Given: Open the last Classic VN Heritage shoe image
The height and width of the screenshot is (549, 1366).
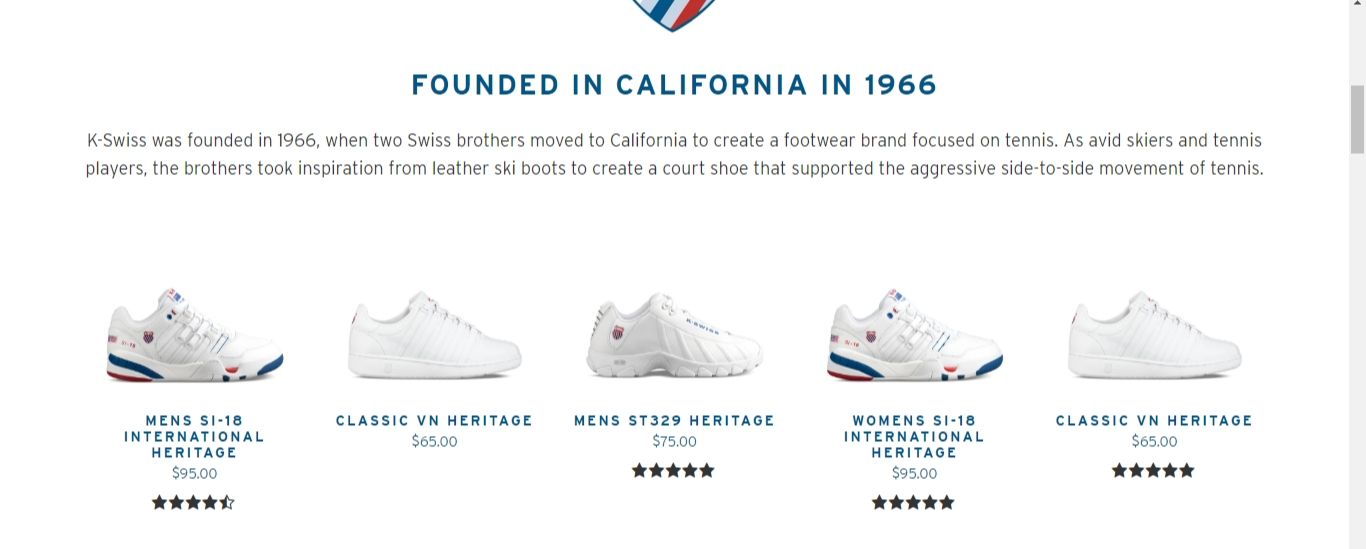Looking at the screenshot, I should pos(1154,335).
